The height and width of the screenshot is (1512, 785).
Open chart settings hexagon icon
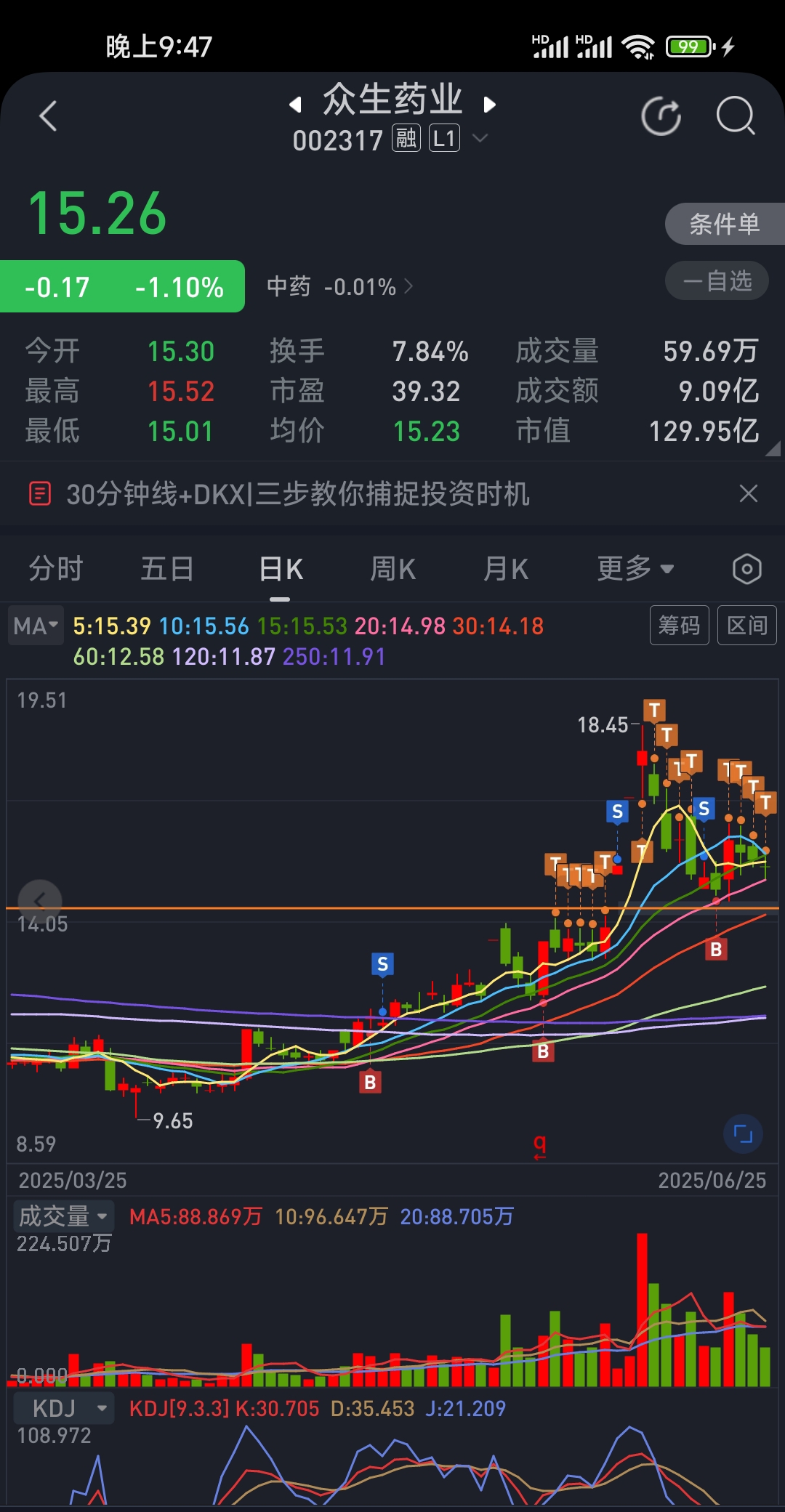[747, 569]
